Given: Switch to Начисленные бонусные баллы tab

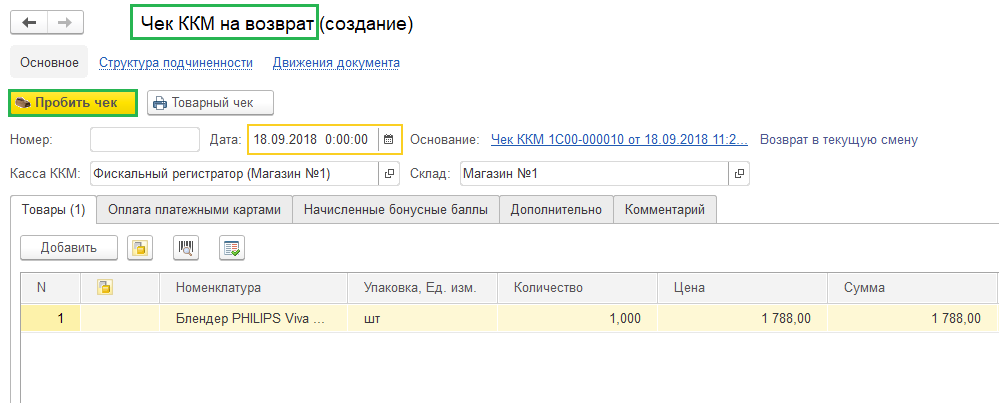Looking at the screenshot, I should [x=396, y=209].
